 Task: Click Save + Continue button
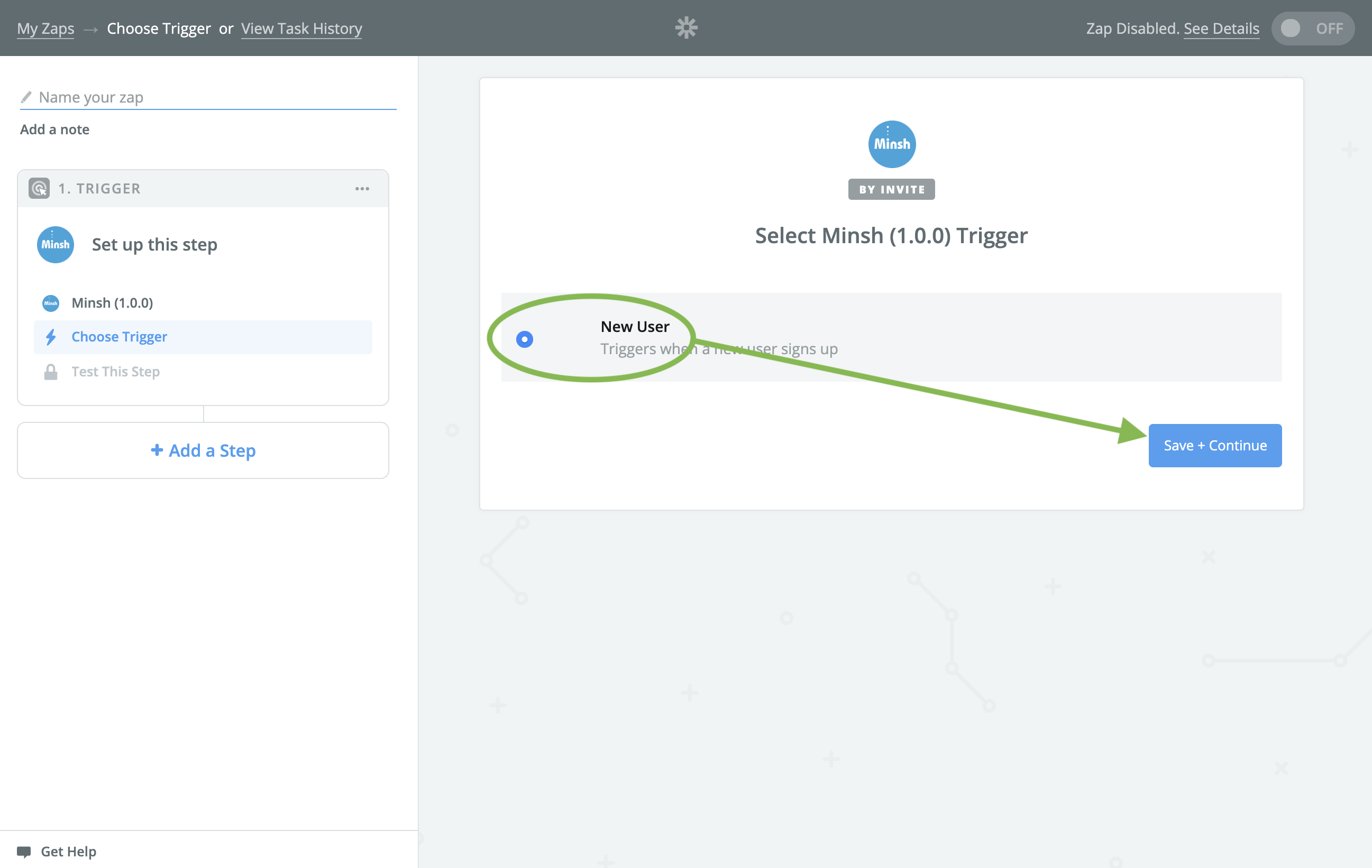tap(1215, 446)
